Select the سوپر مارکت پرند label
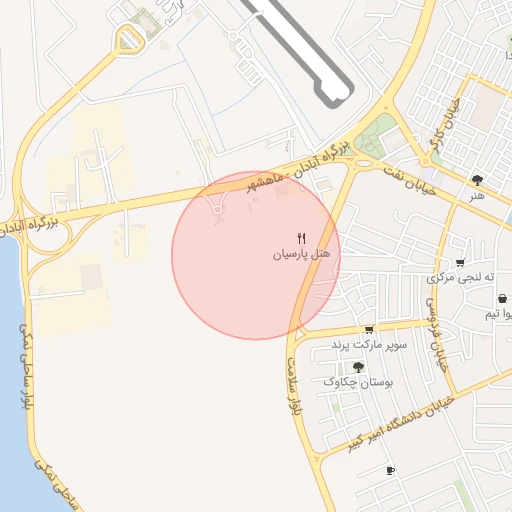Image resolution: width=512 pixels, height=512 pixels. pos(369,345)
